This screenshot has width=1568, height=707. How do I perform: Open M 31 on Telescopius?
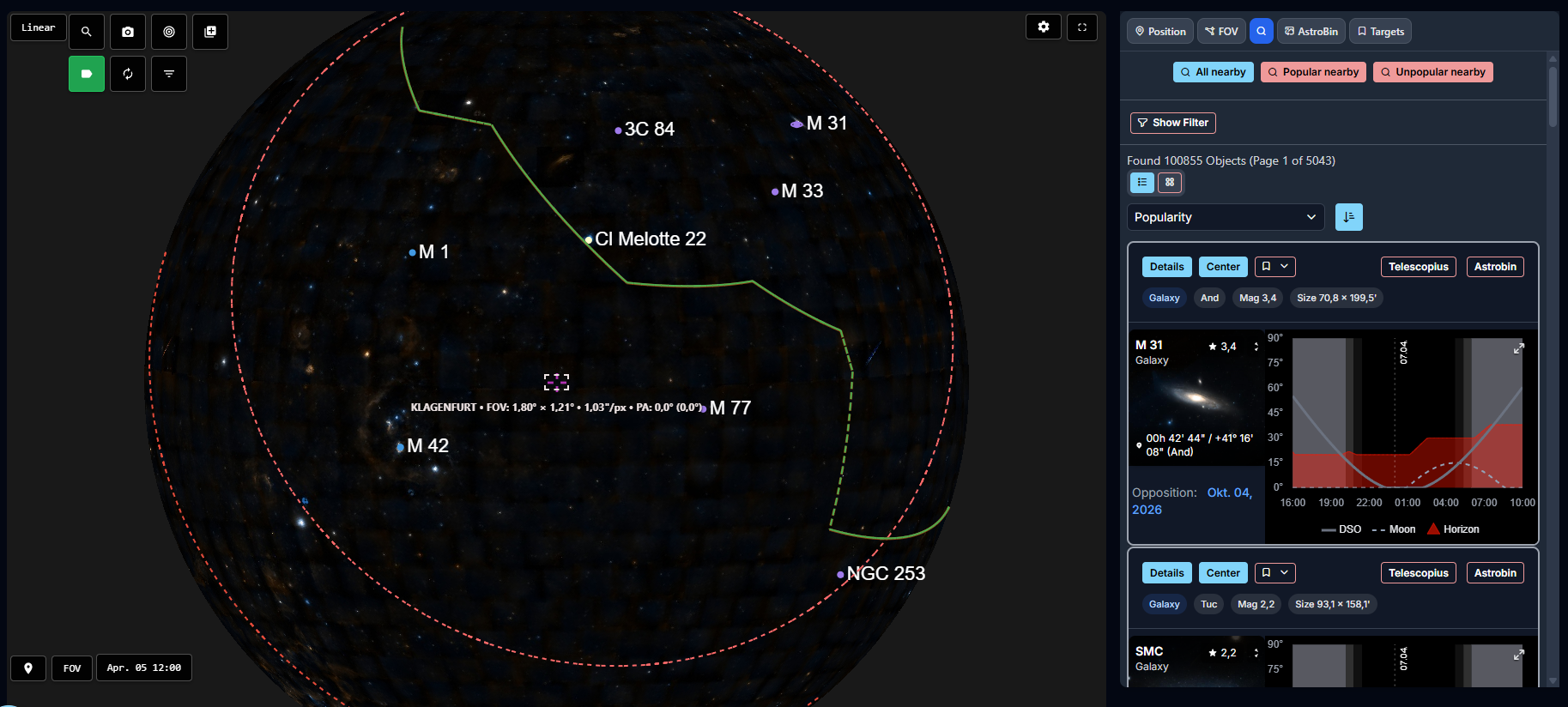click(1419, 267)
